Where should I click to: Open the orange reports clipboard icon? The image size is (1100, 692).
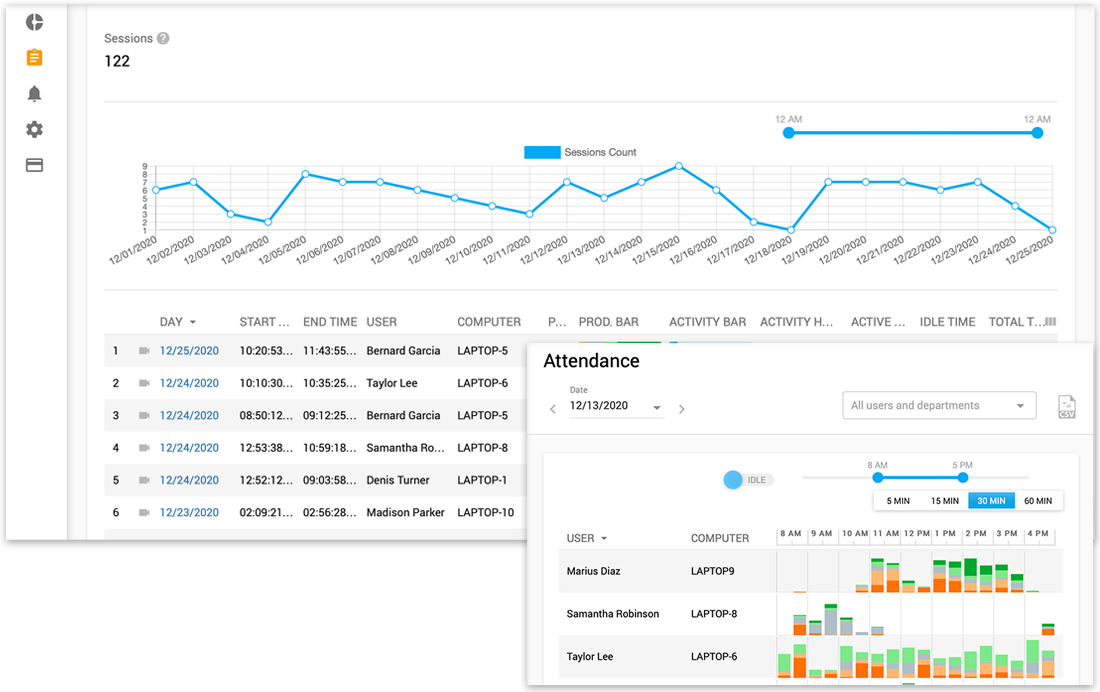click(34, 58)
